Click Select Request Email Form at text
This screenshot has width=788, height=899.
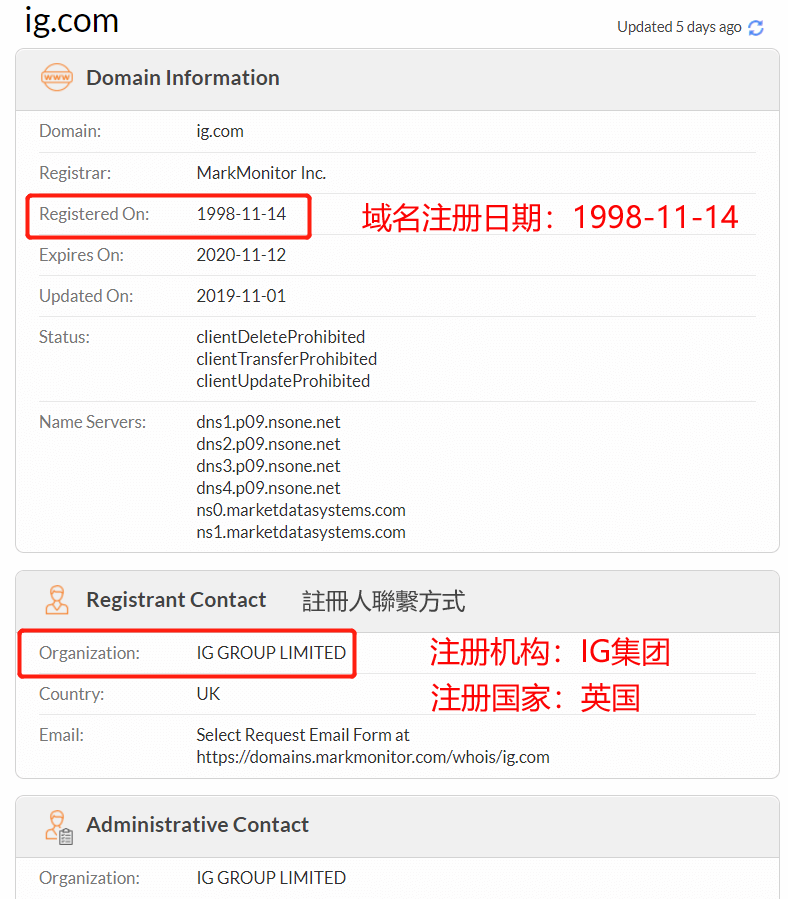click(x=303, y=735)
